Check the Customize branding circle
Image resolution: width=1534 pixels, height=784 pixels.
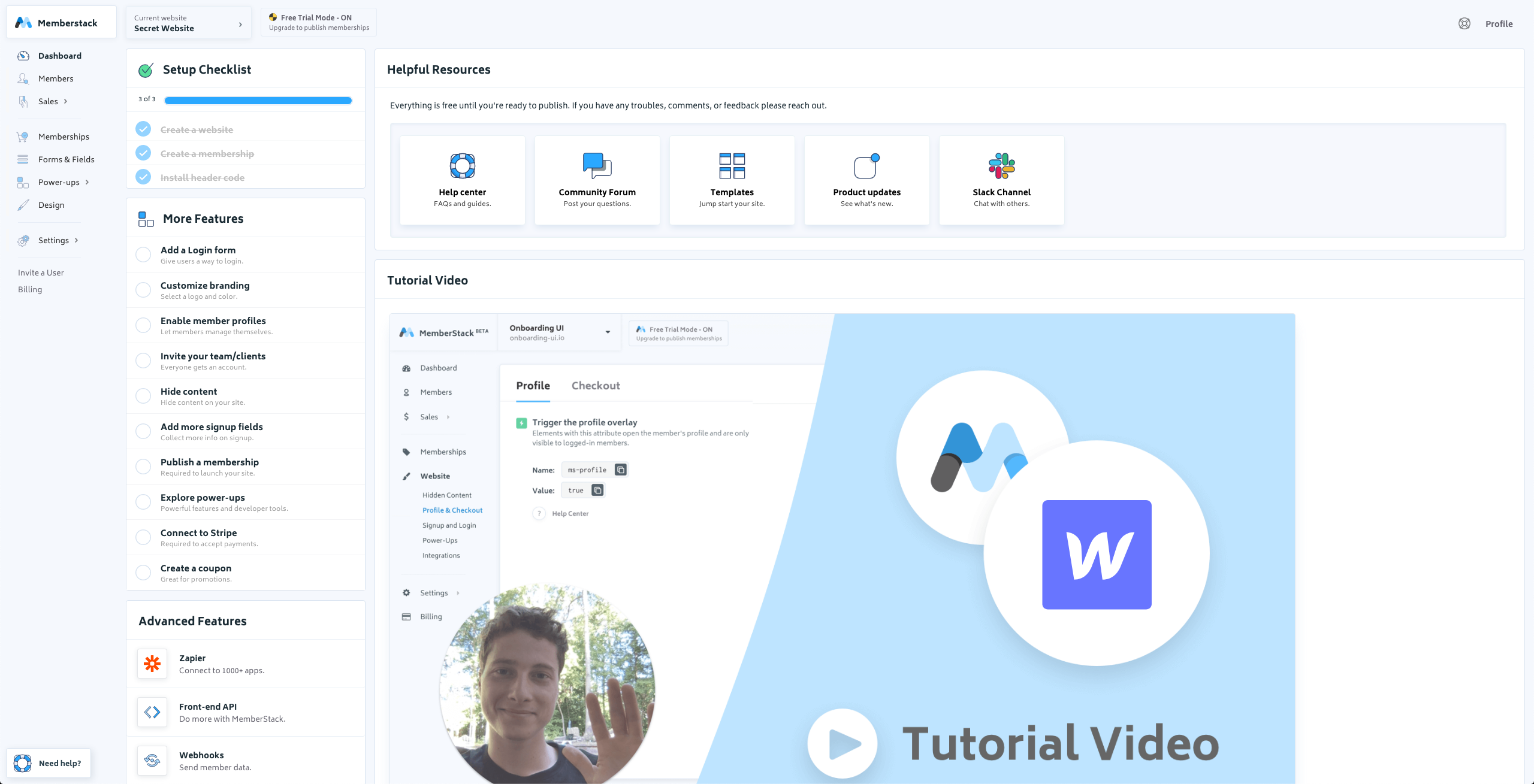coord(143,290)
